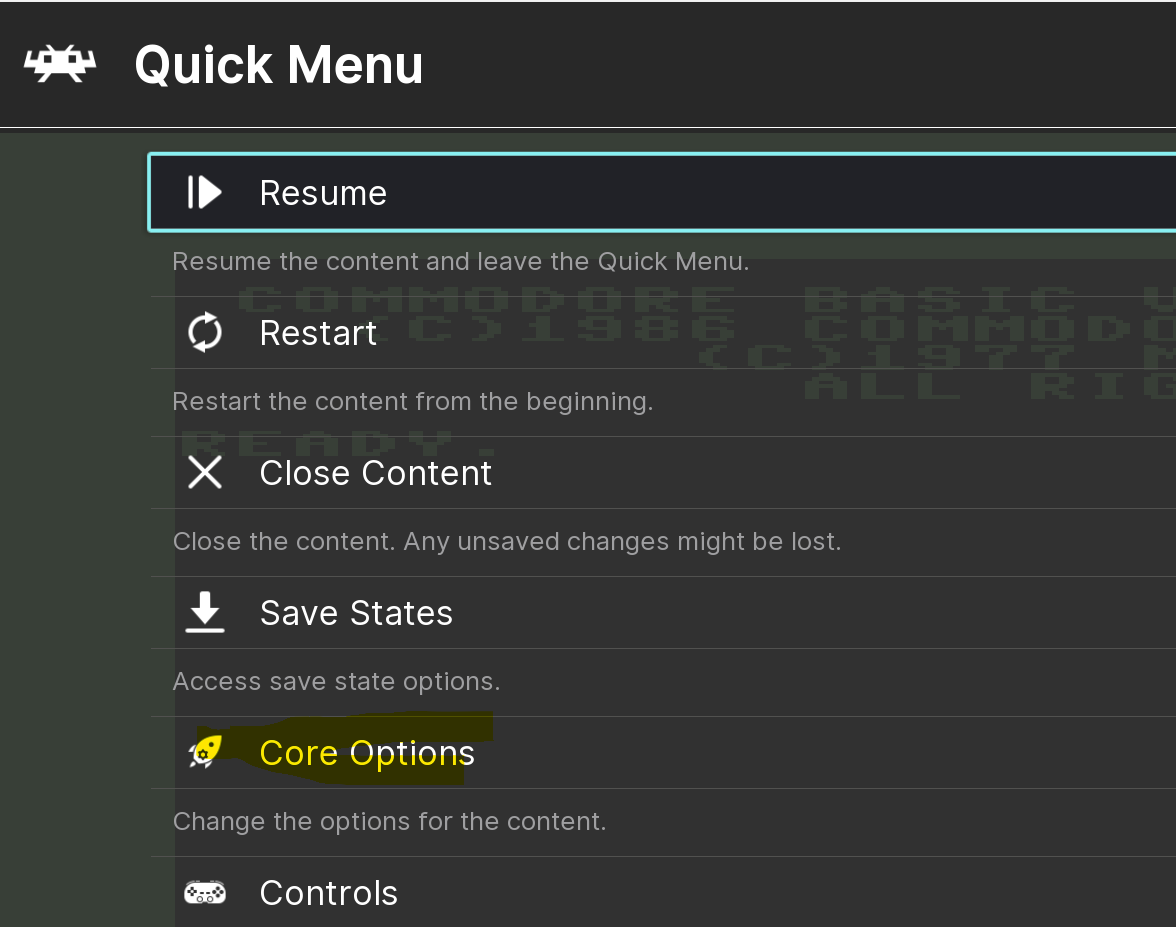The image size is (1176, 927).
Task: Click the Core Options rocket icon
Action: click(205, 752)
